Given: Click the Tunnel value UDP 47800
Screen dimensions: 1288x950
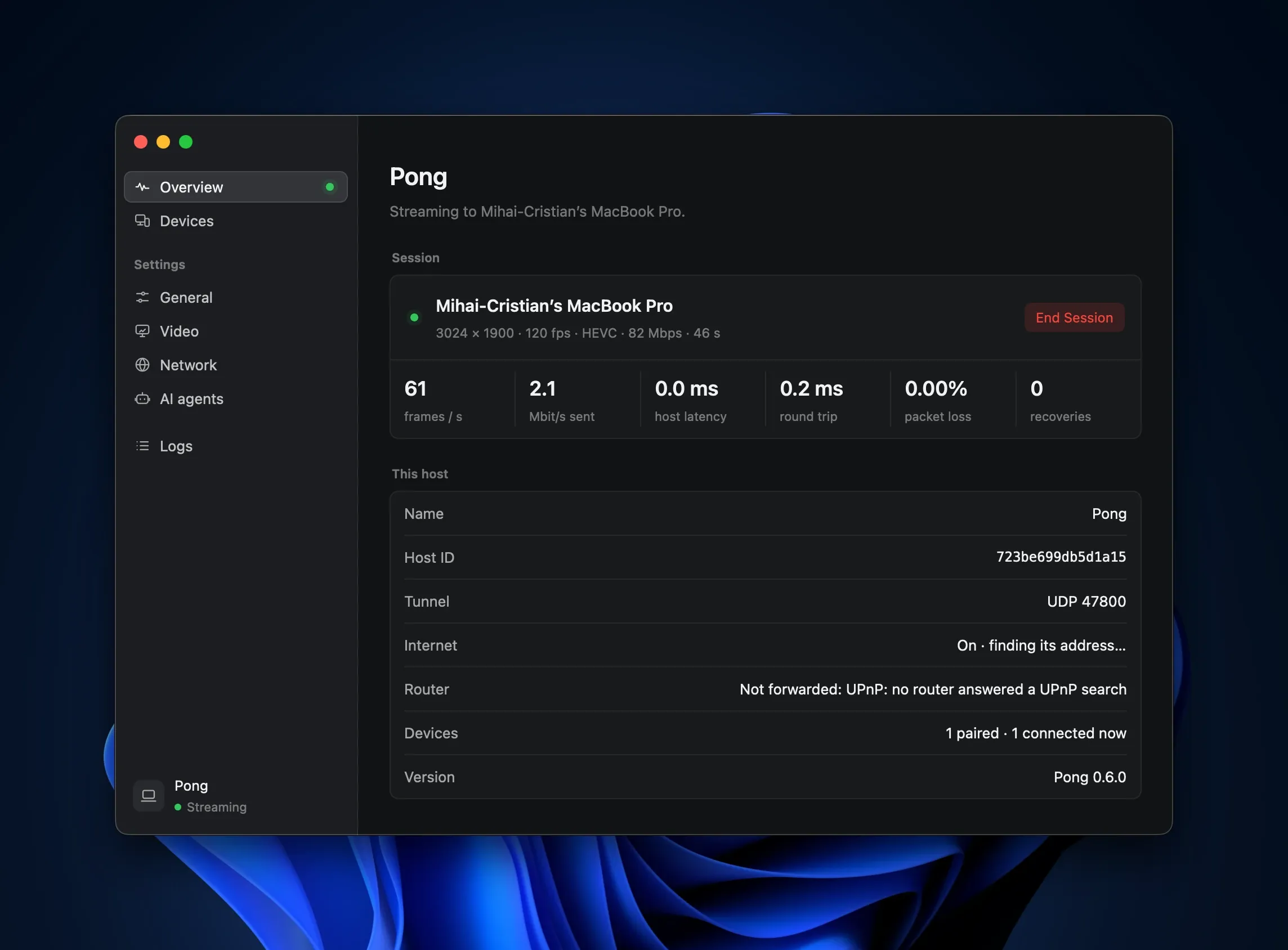Looking at the screenshot, I should click(x=1086, y=602).
